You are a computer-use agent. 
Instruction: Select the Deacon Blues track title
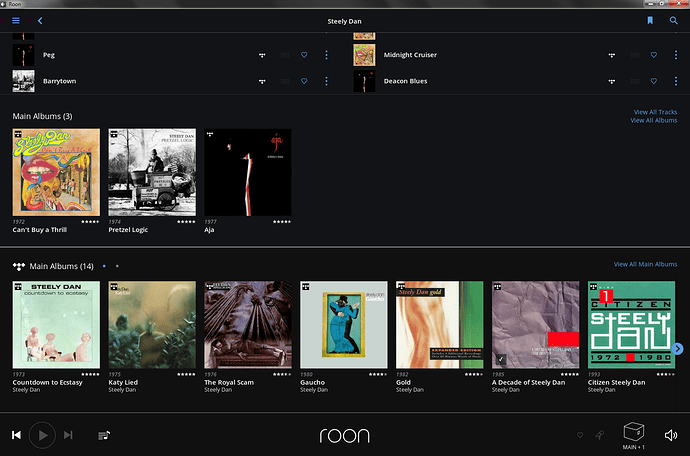405,81
